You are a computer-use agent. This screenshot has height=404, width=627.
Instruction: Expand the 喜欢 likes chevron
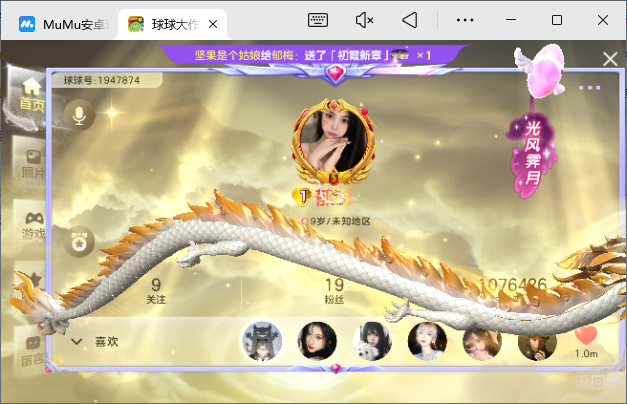(76, 341)
